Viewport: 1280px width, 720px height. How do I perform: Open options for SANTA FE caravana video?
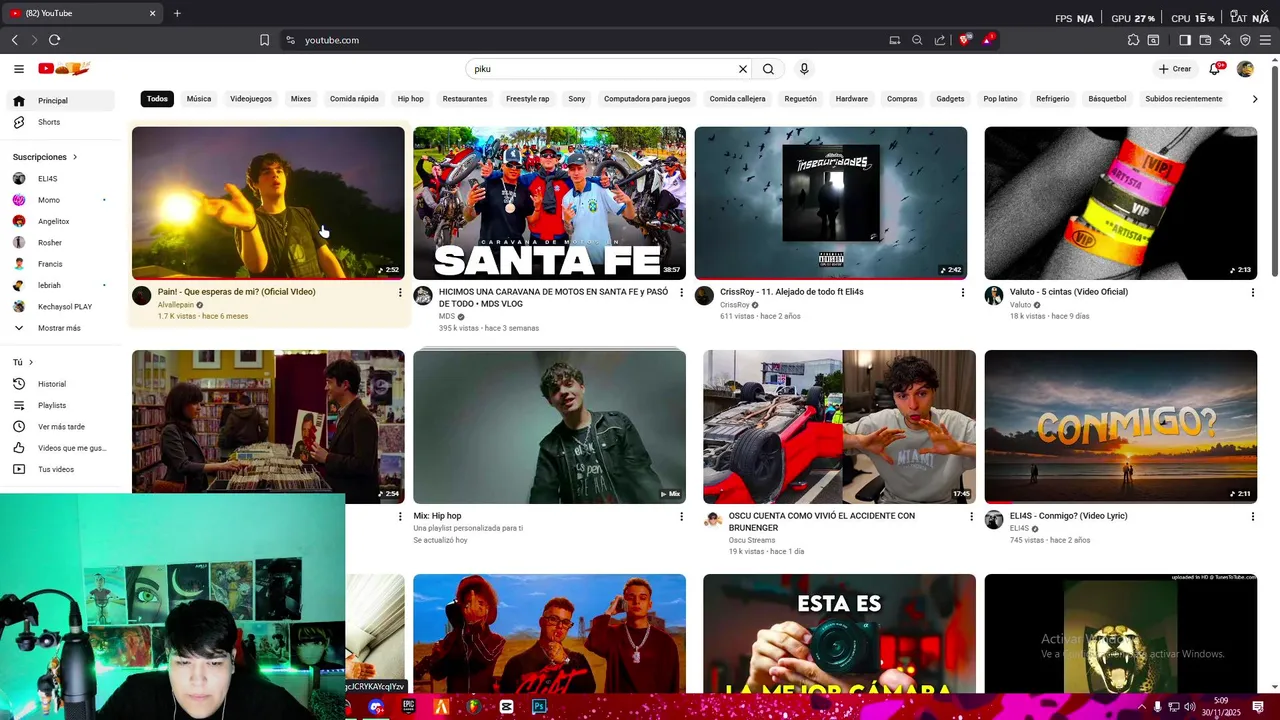[x=682, y=293]
